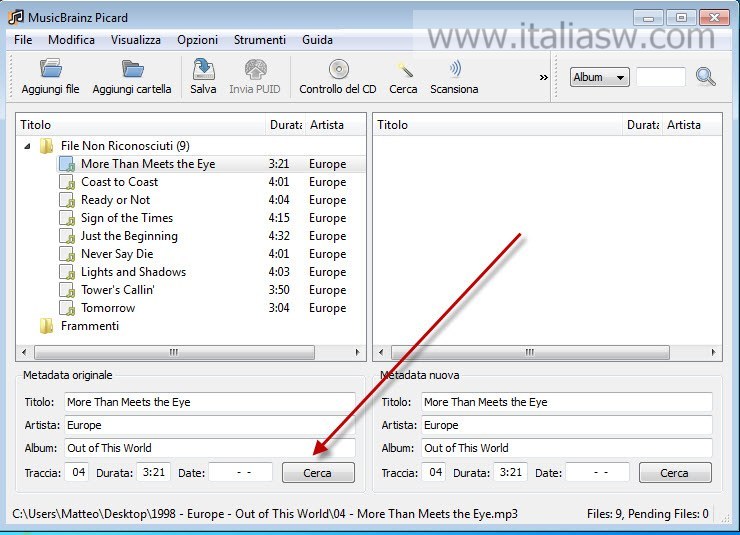Click the Aggiungi cartella folder icon

tap(133, 69)
